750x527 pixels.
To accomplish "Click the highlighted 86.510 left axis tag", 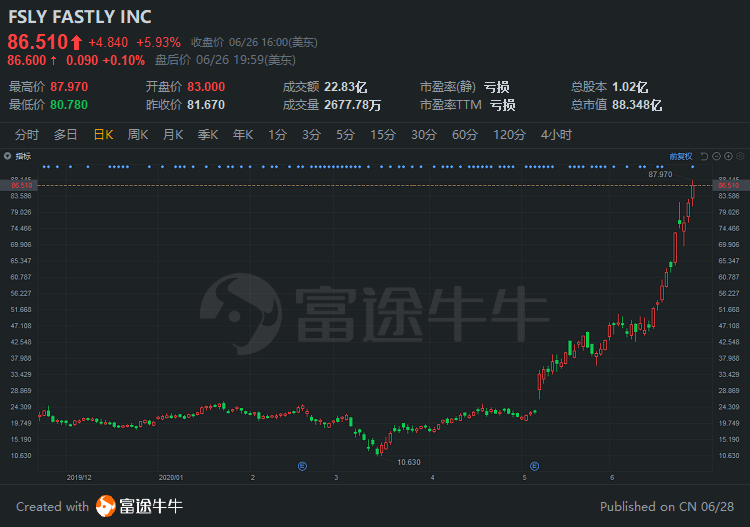I will [19, 185].
